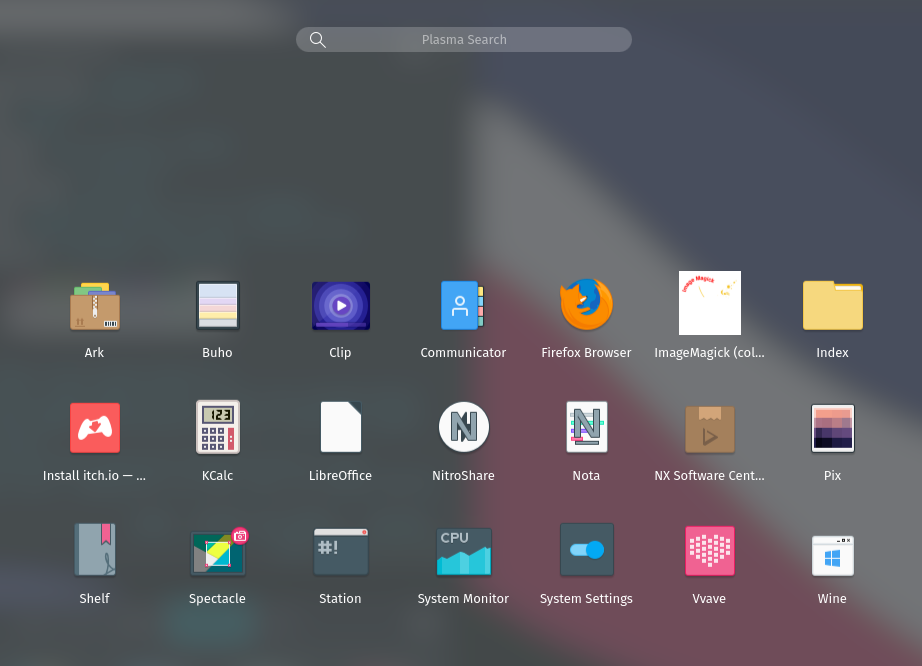The height and width of the screenshot is (666, 922).
Task: Click the magnifying glass search icon
Action: click(x=318, y=39)
